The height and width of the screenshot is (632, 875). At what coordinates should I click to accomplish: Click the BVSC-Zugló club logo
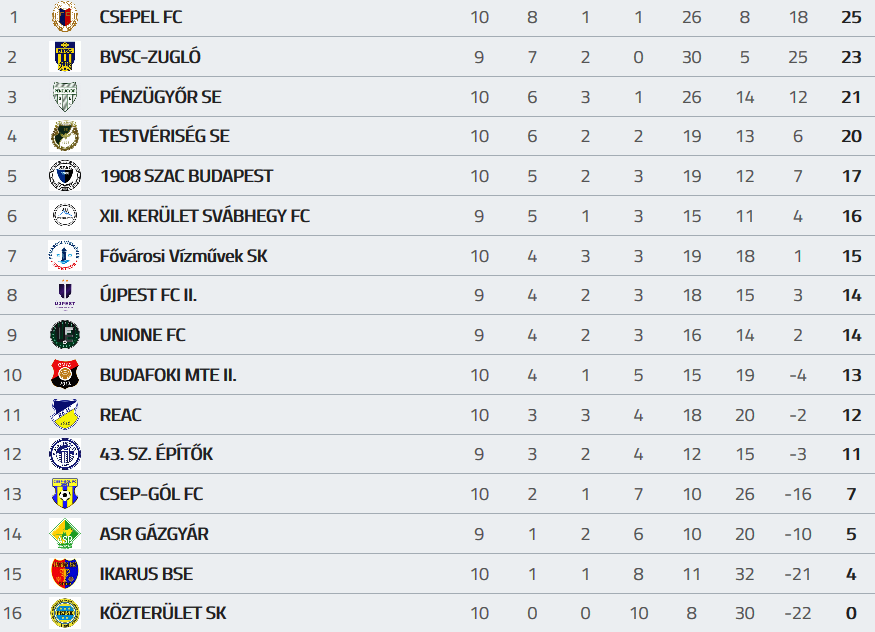click(65, 57)
